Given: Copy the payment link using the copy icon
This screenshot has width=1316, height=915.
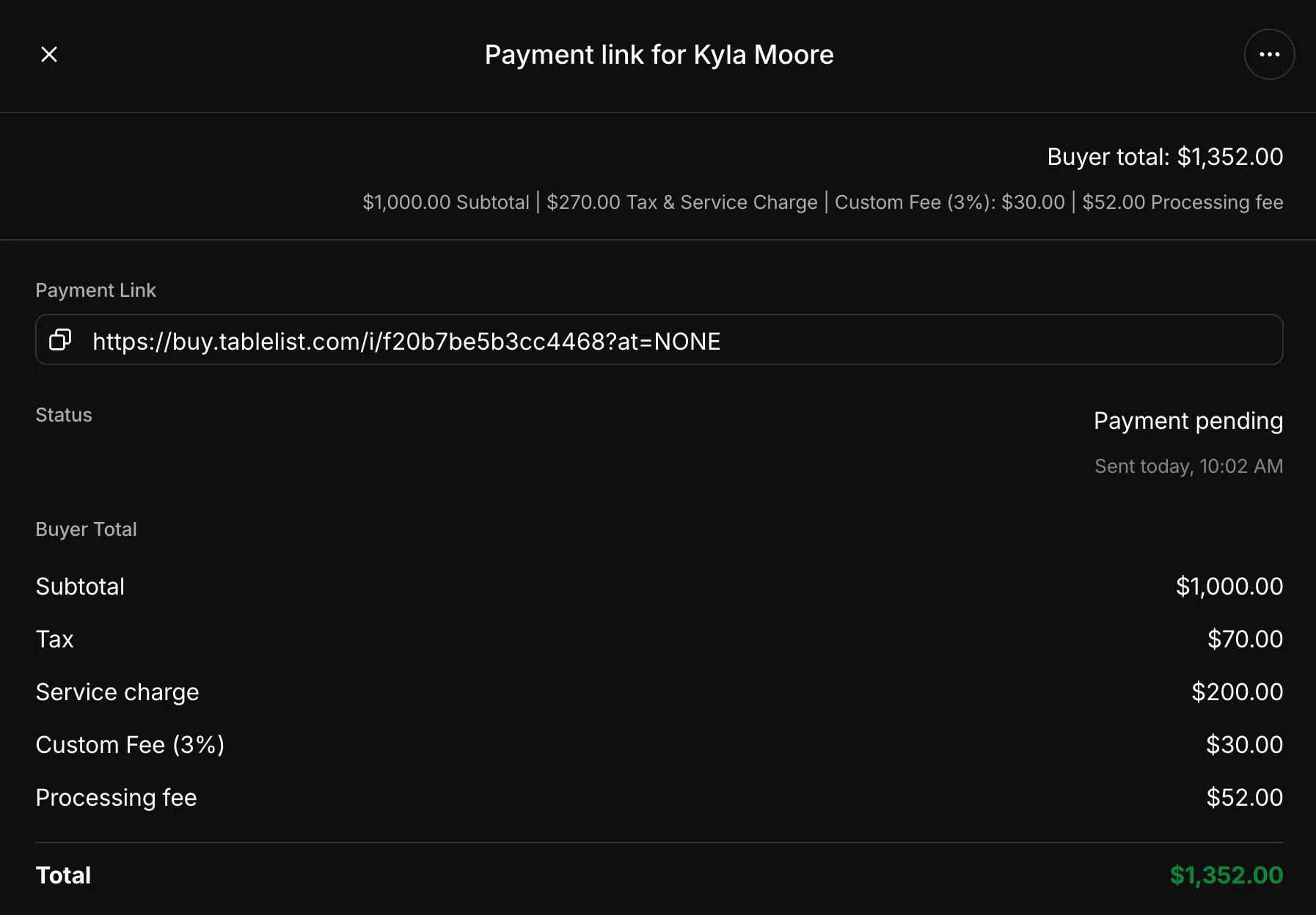Looking at the screenshot, I should click(x=60, y=340).
